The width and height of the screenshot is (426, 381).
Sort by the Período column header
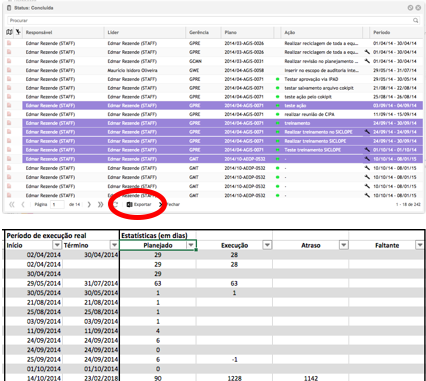coord(381,32)
